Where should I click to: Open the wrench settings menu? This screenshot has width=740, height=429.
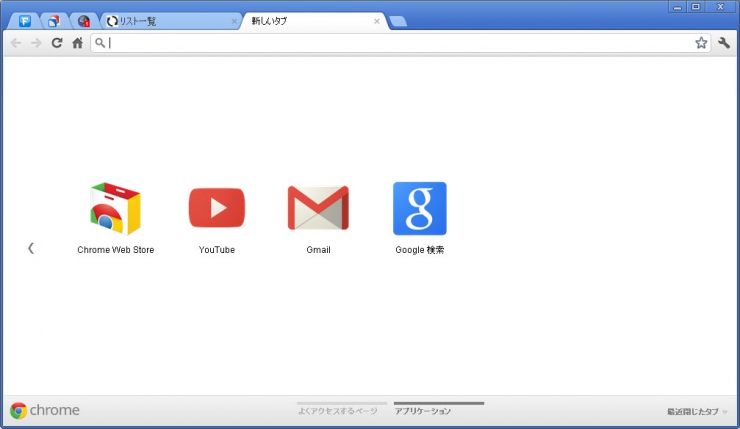coord(724,43)
